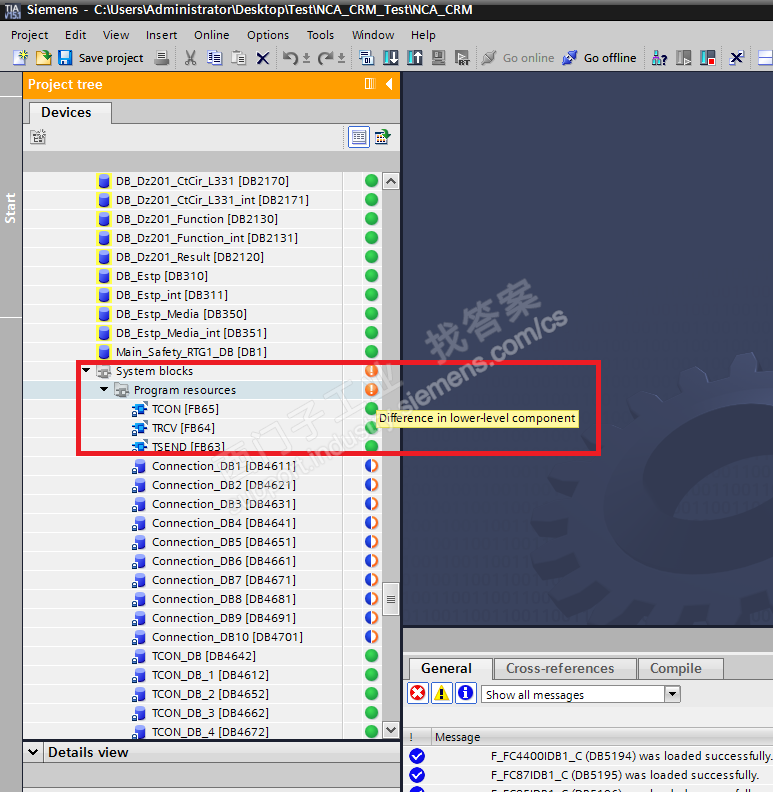Click project tree overview table icon
773x792 pixels.
point(382,137)
